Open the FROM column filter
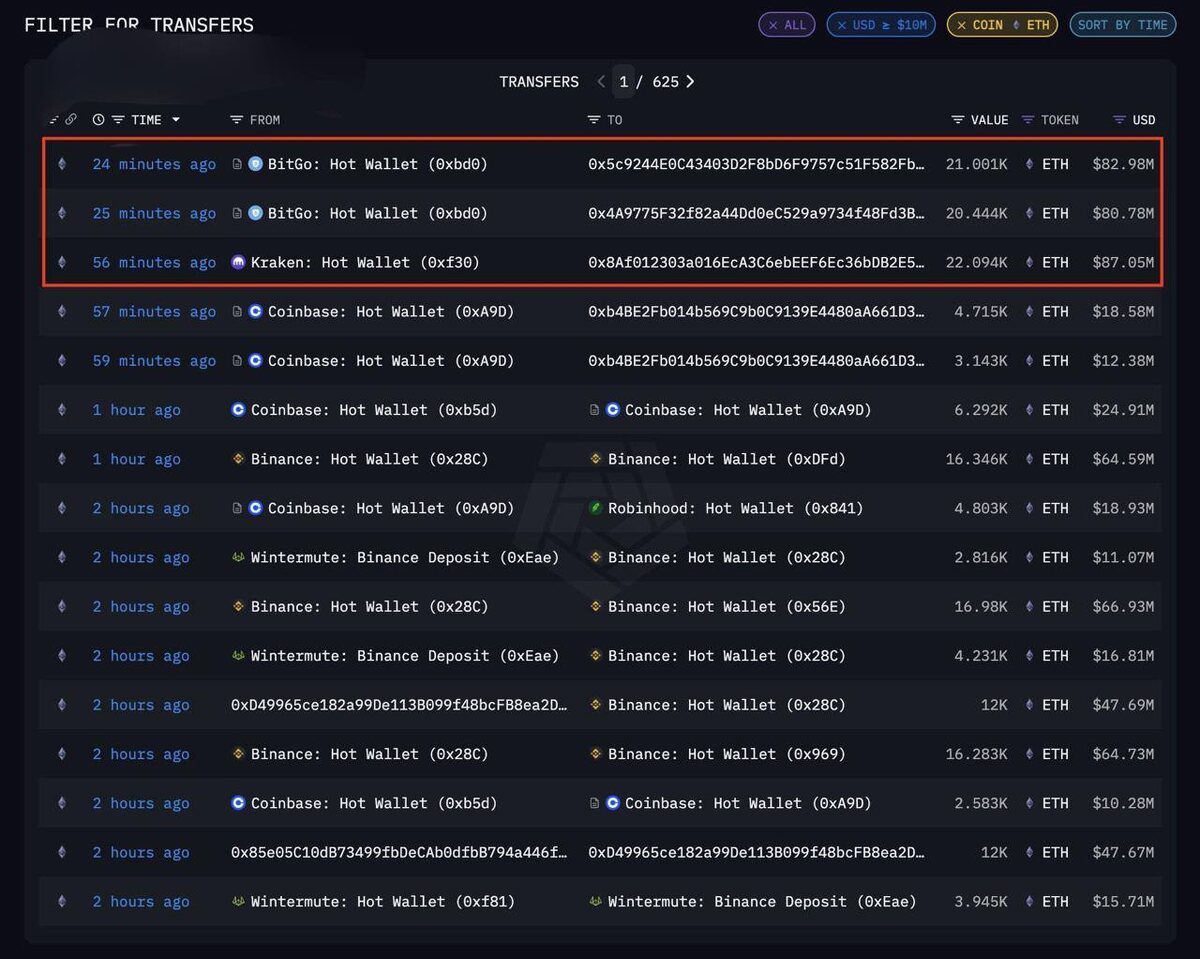Viewport: 1200px width, 959px height. 237,120
